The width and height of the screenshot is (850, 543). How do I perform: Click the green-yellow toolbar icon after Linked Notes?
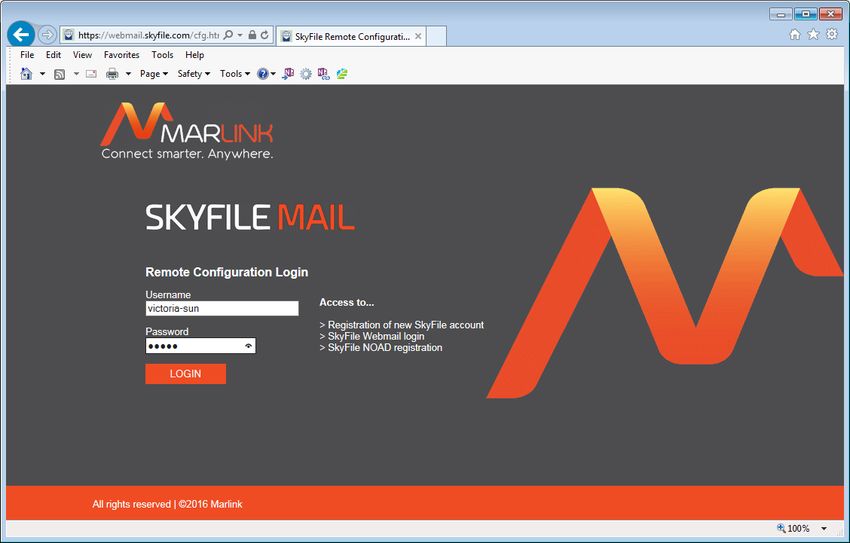[342, 74]
